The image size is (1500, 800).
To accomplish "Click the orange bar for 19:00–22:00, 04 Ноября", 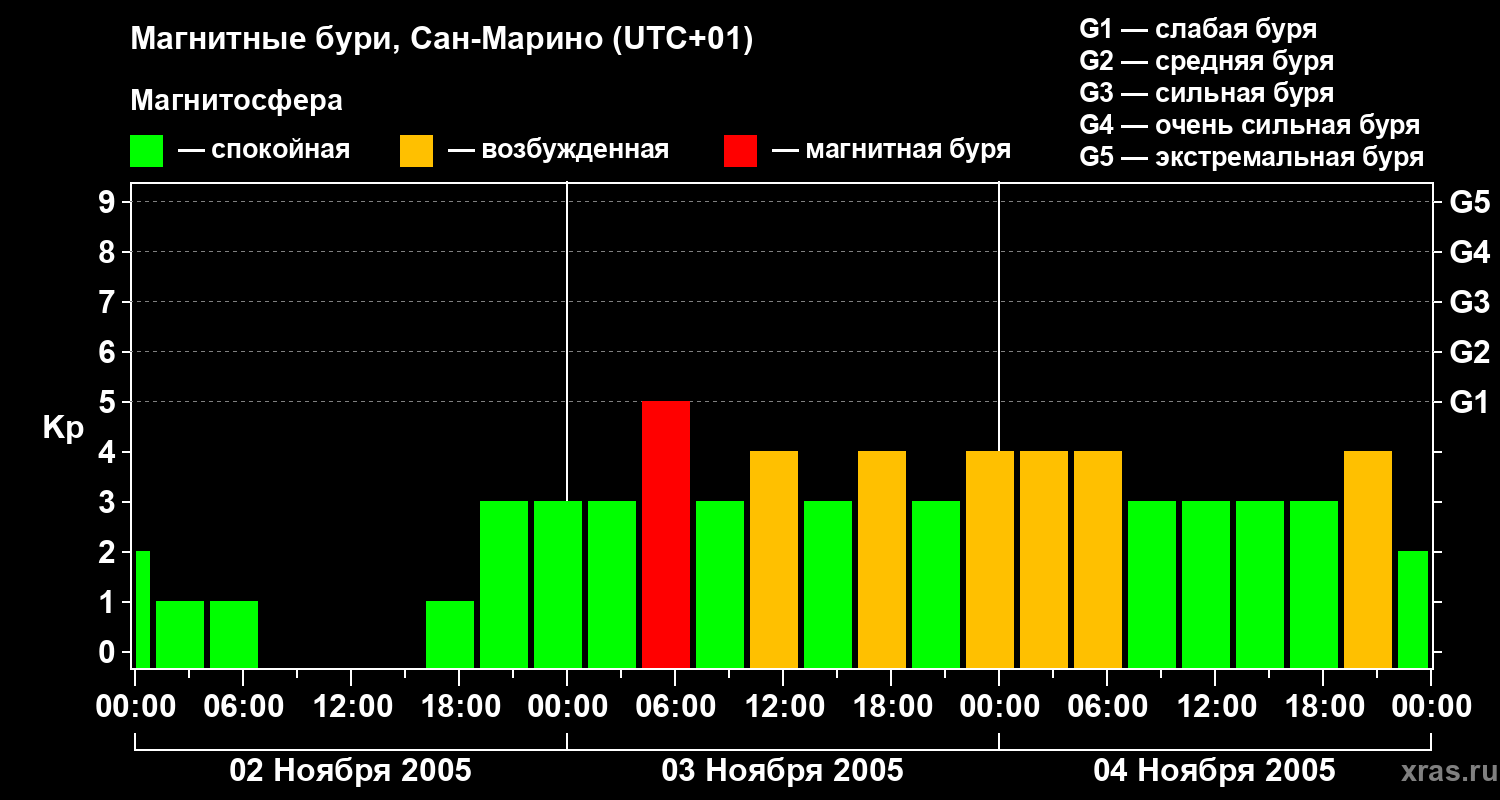I will (x=1368, y=559).
